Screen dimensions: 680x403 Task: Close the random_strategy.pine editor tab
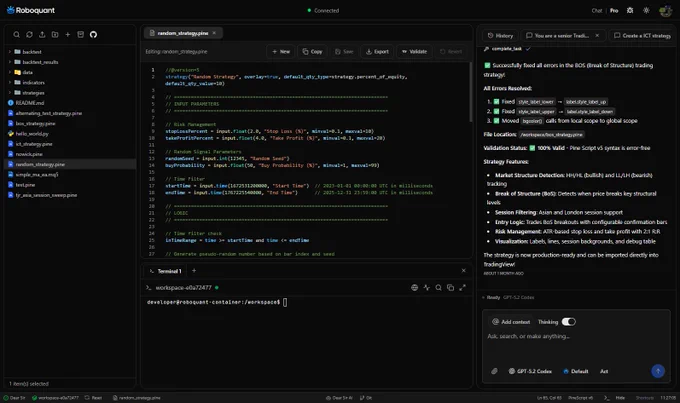(x=214, y=33)
